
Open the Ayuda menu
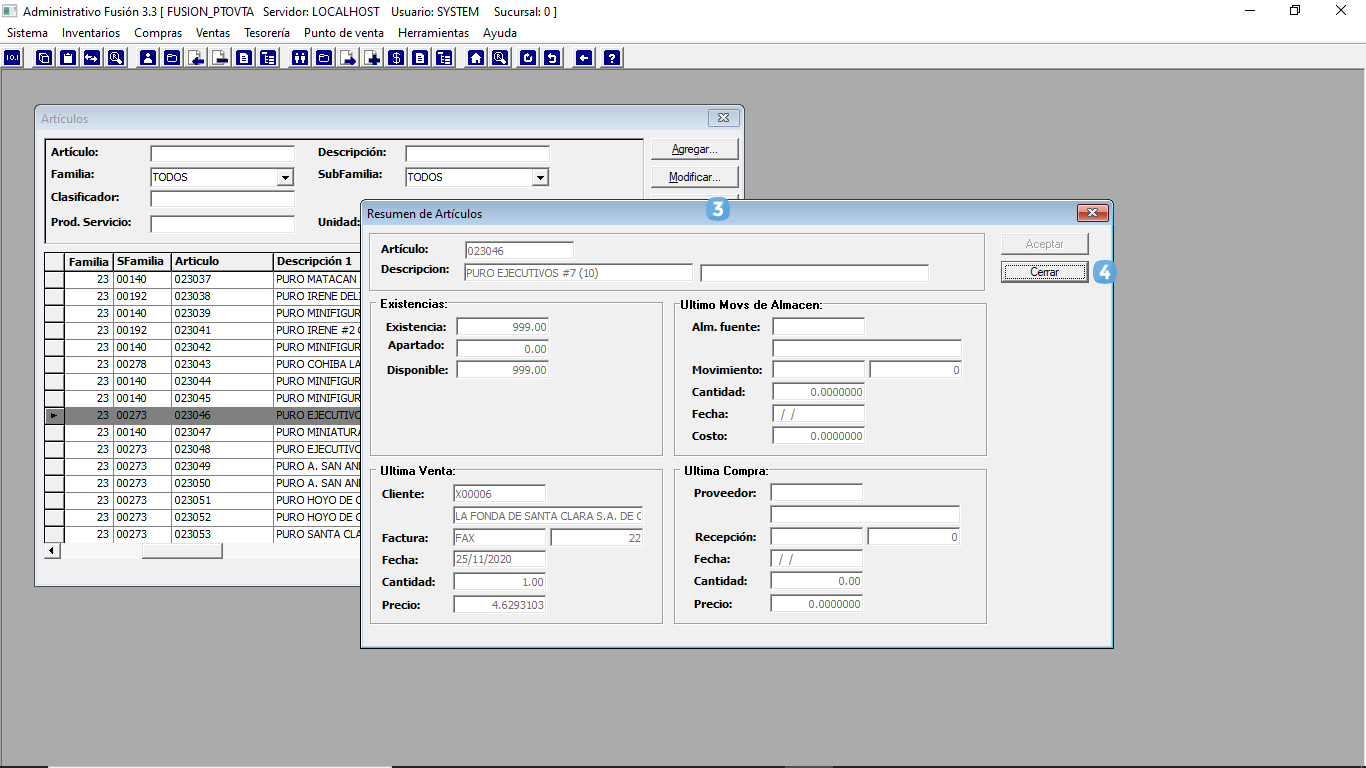(500, 33)
